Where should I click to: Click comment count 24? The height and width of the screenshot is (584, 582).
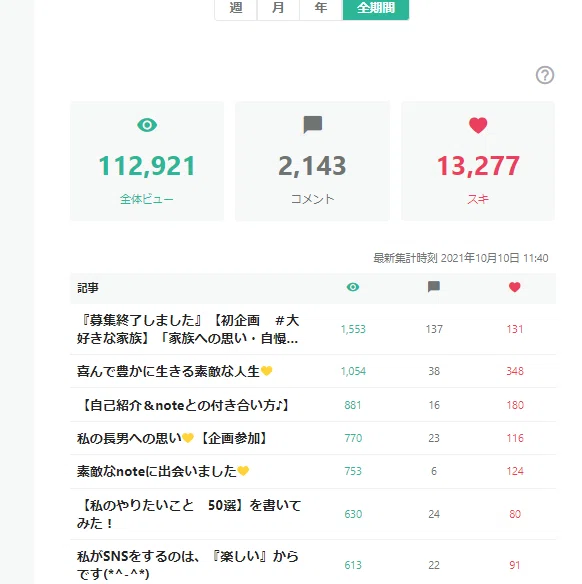click(434, 514)
